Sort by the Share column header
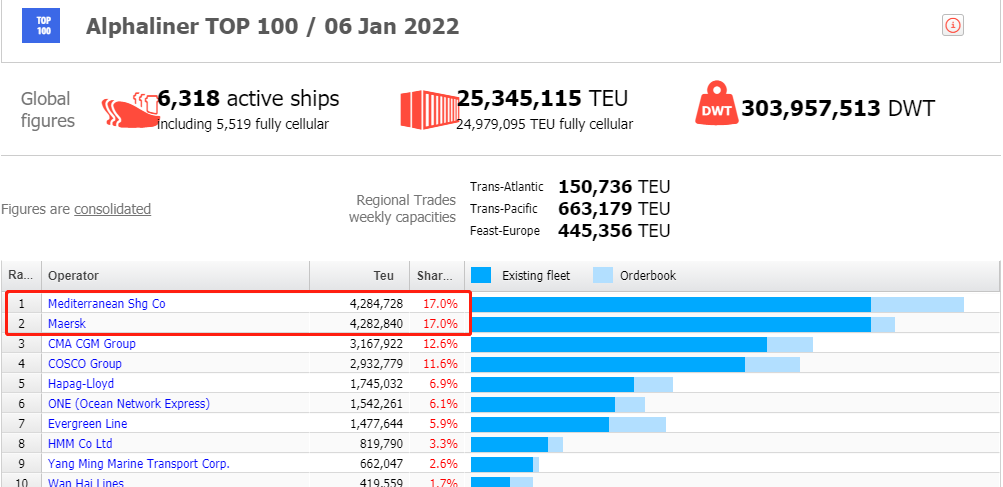The width and height of the screenshot is (1003, 487). (437, 276)
